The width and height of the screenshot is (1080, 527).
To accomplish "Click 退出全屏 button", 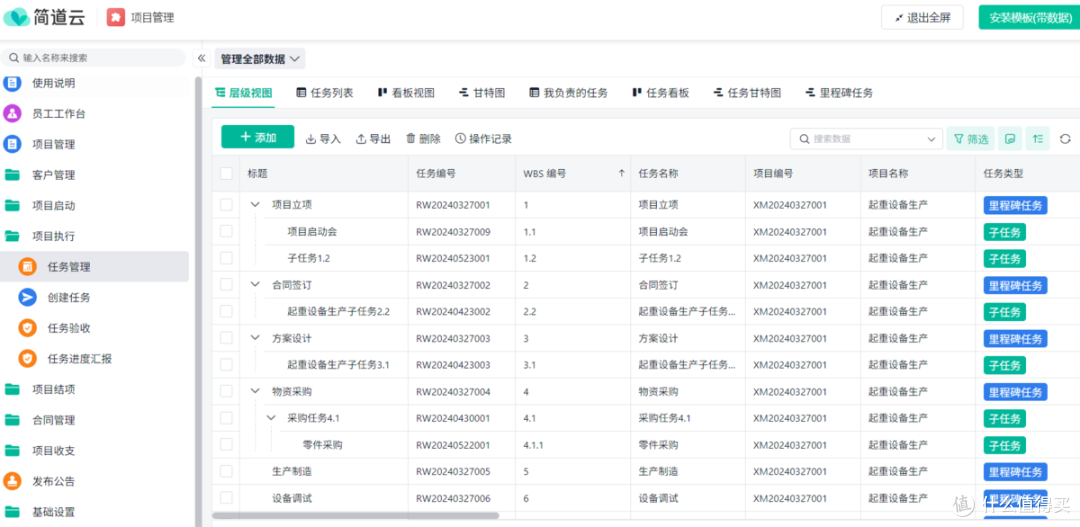I will [922, 18].
